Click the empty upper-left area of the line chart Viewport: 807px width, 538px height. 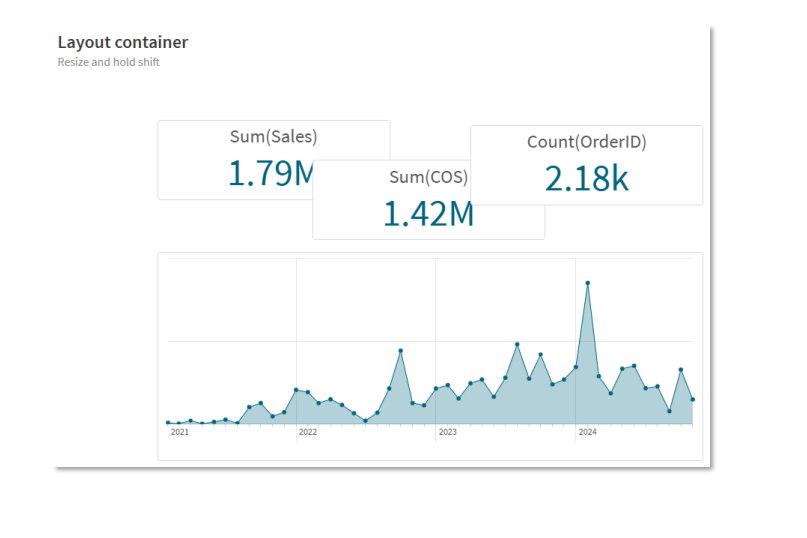click(220, 300)
